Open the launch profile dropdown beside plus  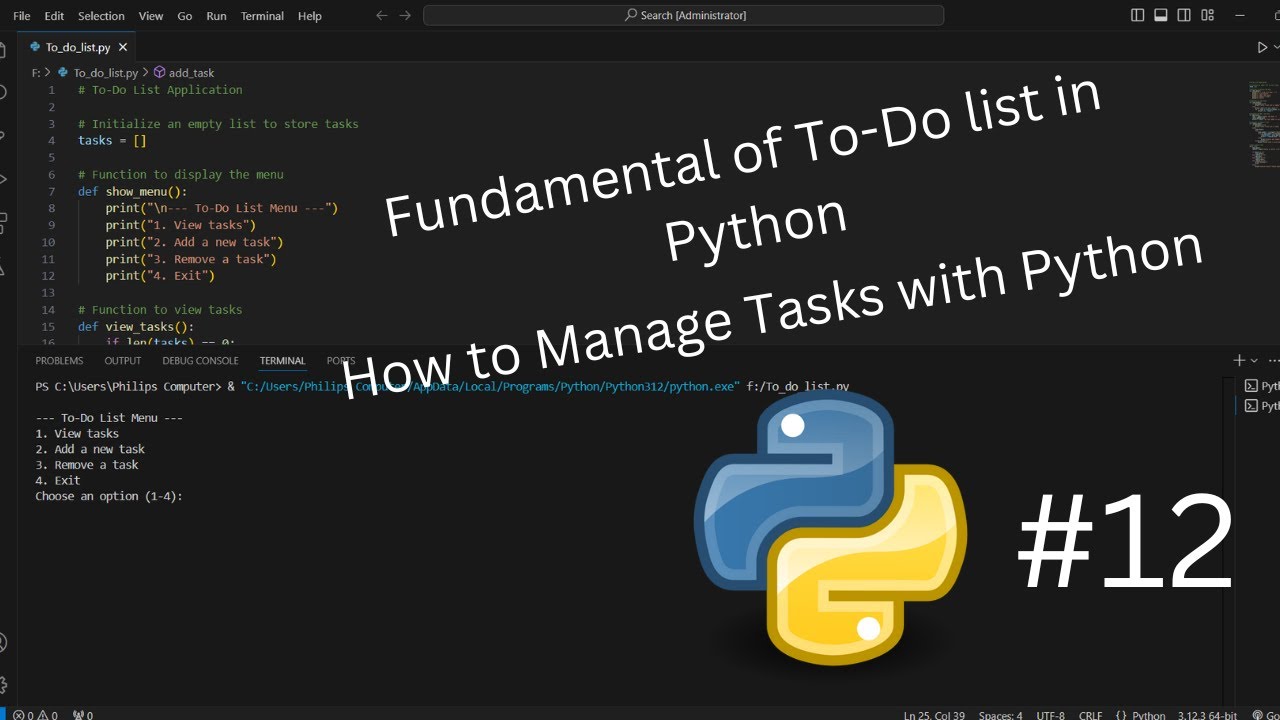click(1254, 361)
